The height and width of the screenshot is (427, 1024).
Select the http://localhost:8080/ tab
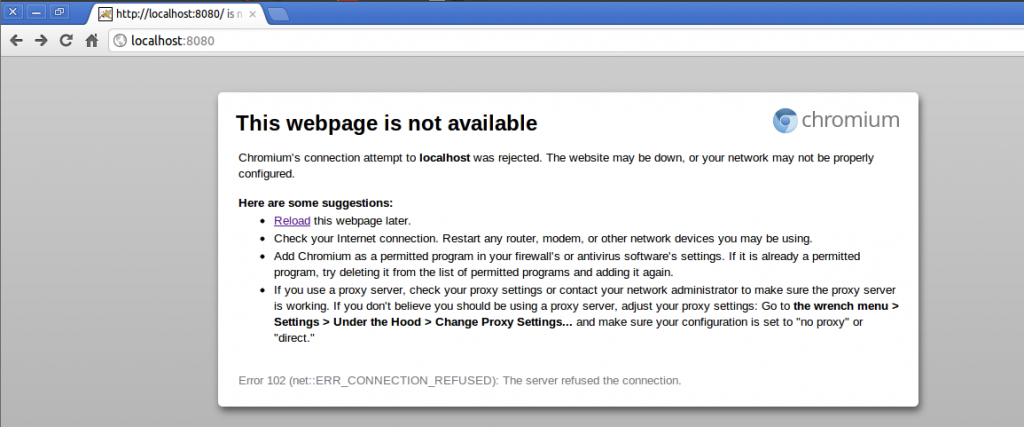pyautogui.click(x=170, y=14)
